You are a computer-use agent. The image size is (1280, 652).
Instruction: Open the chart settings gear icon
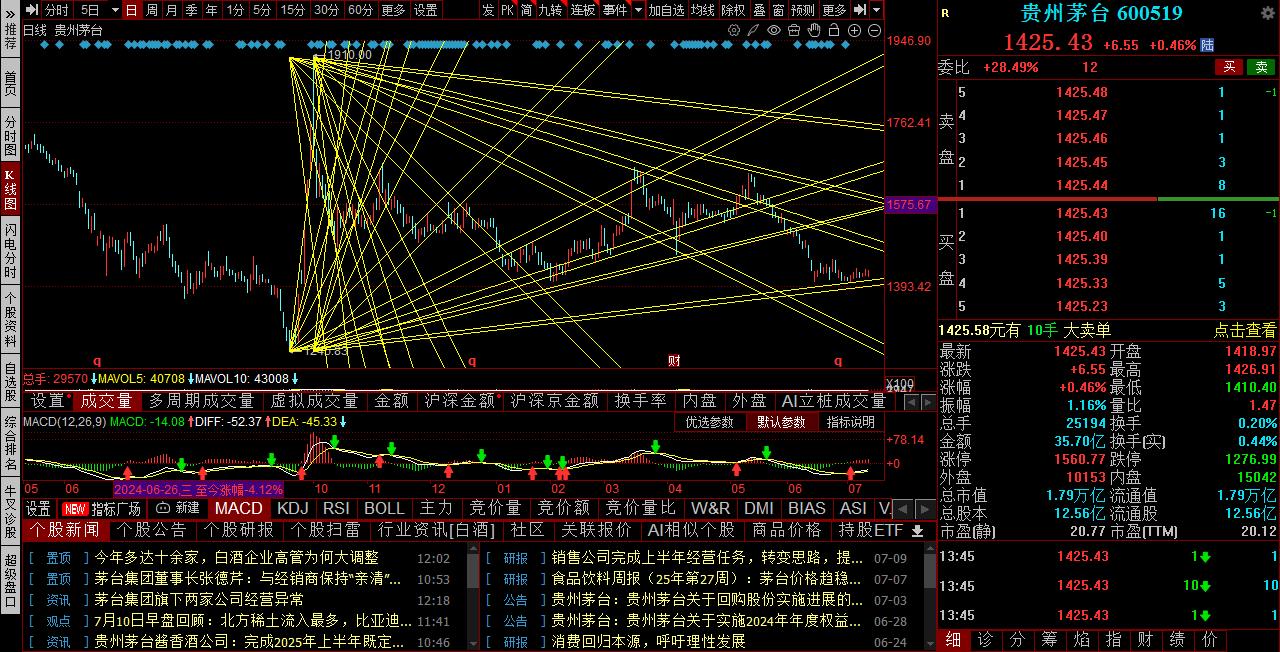click(x=734, y=30)
